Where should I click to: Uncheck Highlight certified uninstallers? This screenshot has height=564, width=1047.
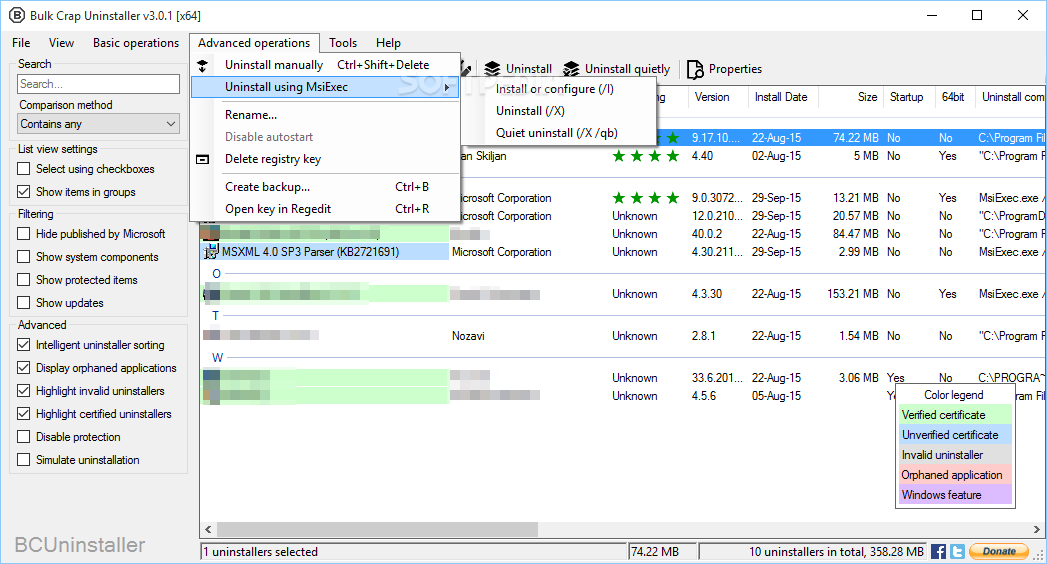24,414
